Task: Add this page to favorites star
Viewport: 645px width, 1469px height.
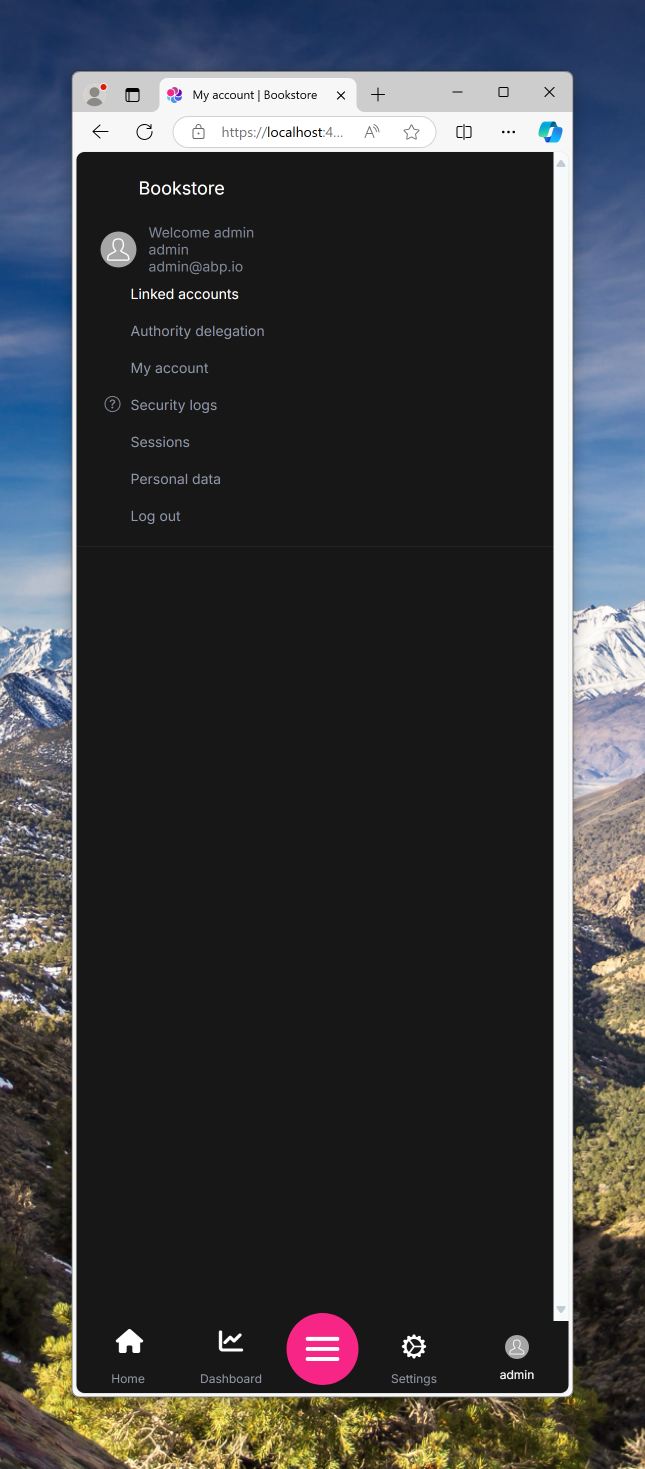Action: tap(411, 132)
